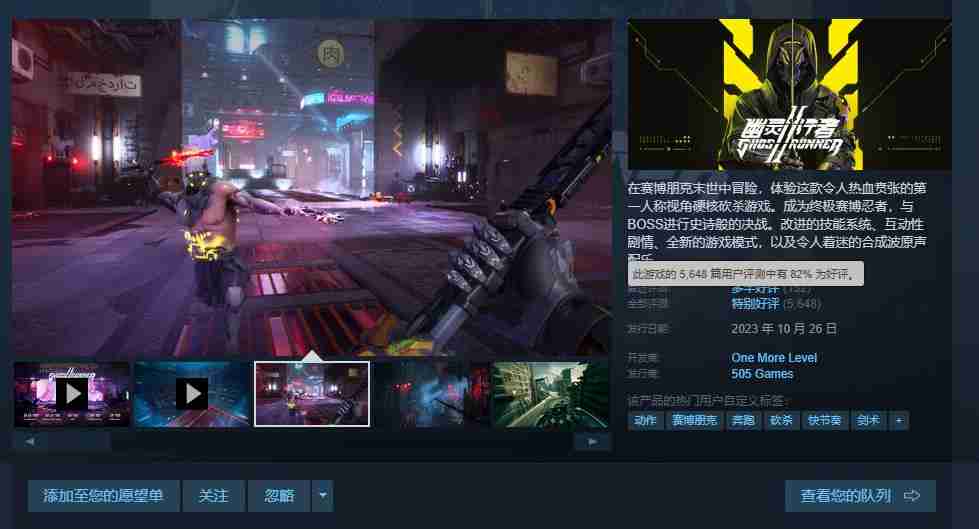The width and height of the screenshot is (979, 529).
Task: Open developer link One More Level
Action: (x=774, y=358)
